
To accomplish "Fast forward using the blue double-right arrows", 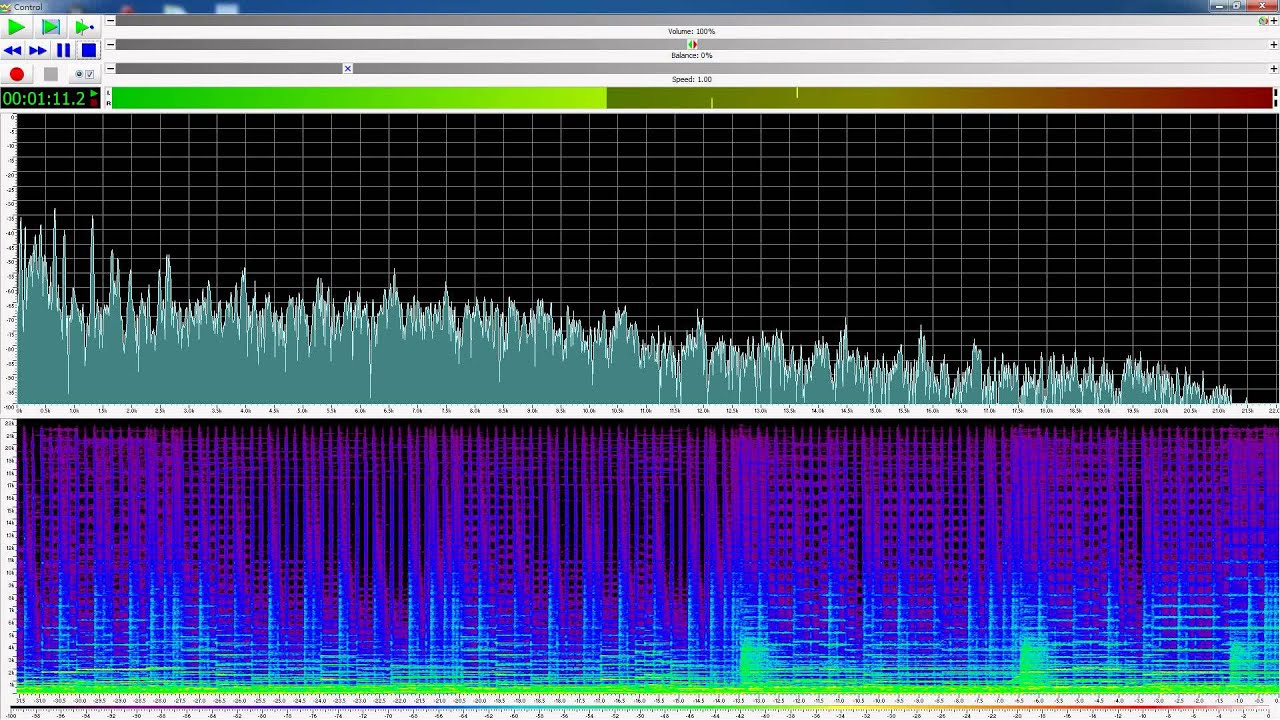I will (x=38, y=50).
